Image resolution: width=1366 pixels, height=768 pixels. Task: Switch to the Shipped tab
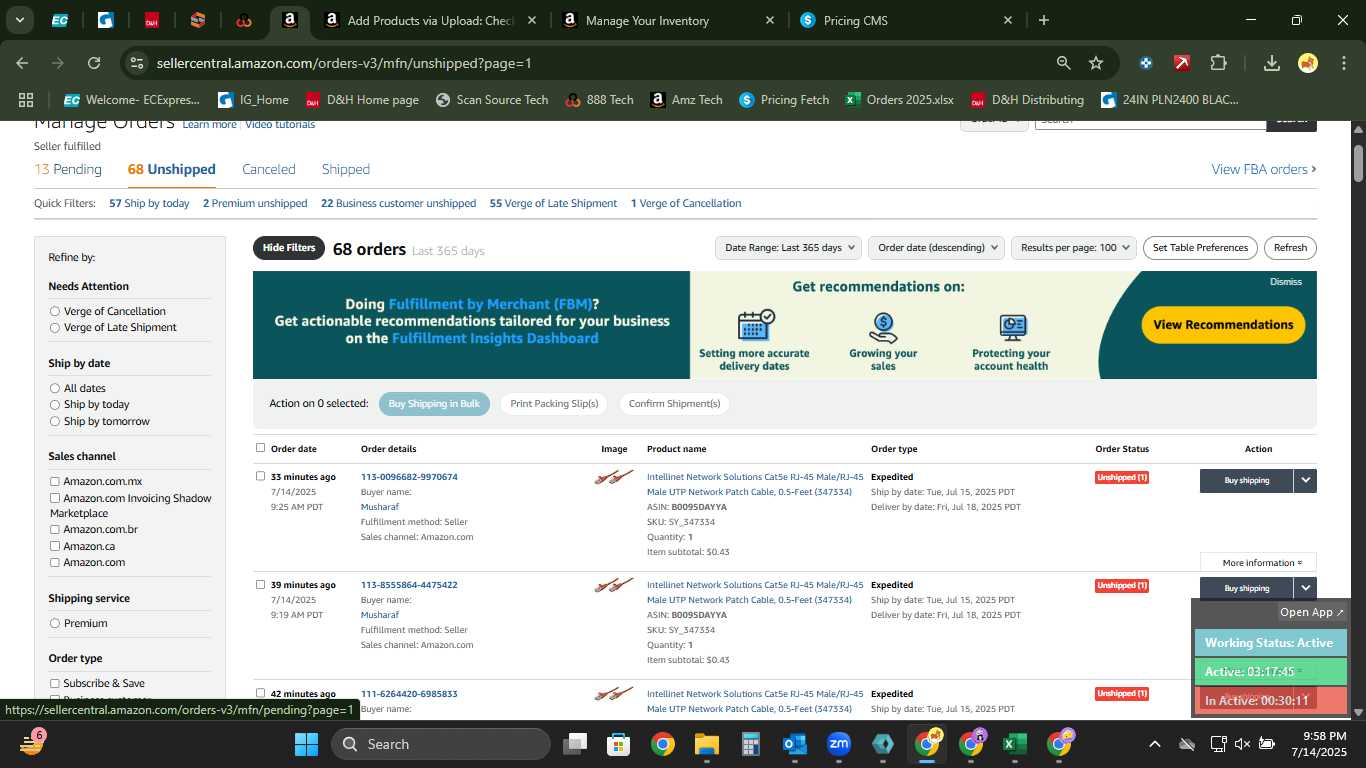(346, 169)
